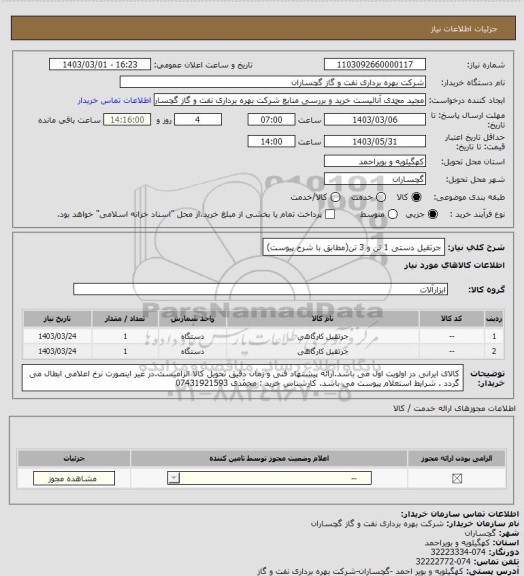Click remaining days field showing 4

click(x=198, y=120)
